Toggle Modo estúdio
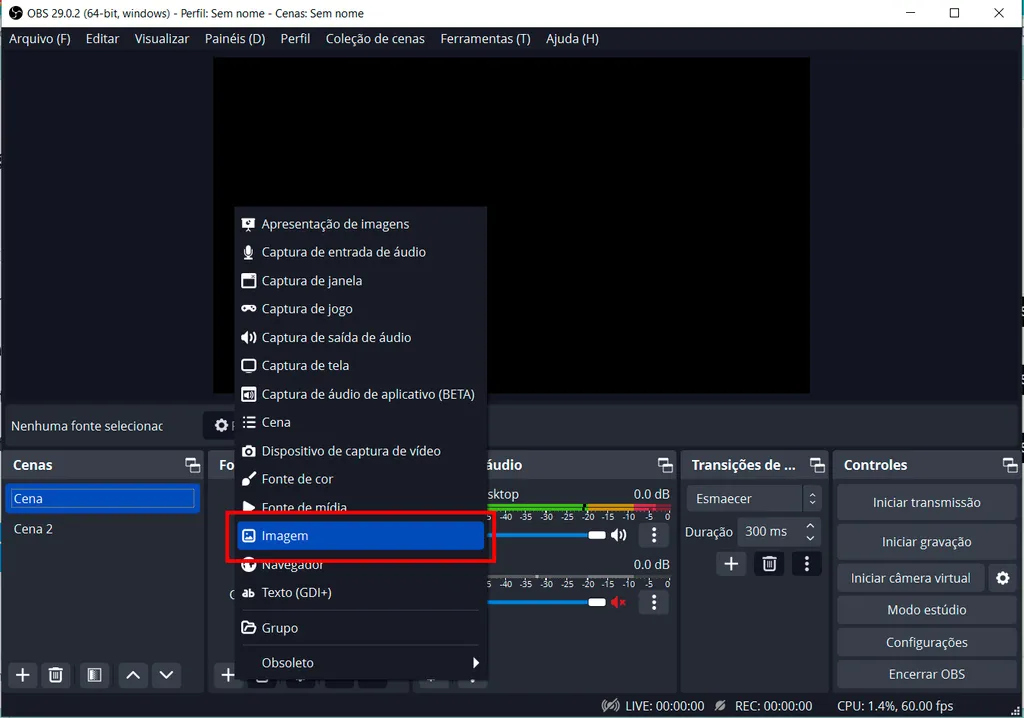This screenshot has height=718, width=1024. point(927,610)
